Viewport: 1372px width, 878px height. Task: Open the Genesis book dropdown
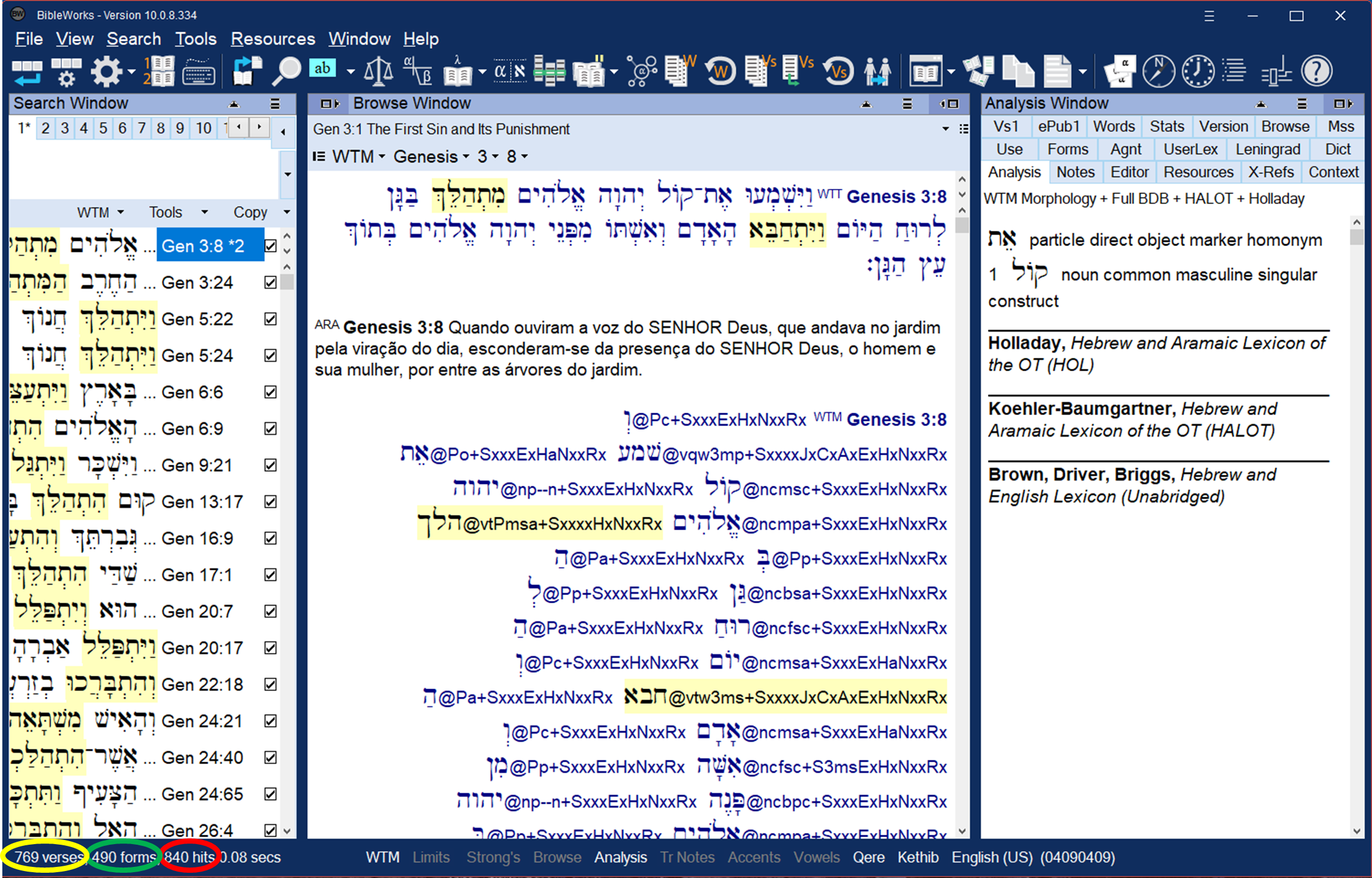pyautogui.click(x=432, y=157)
